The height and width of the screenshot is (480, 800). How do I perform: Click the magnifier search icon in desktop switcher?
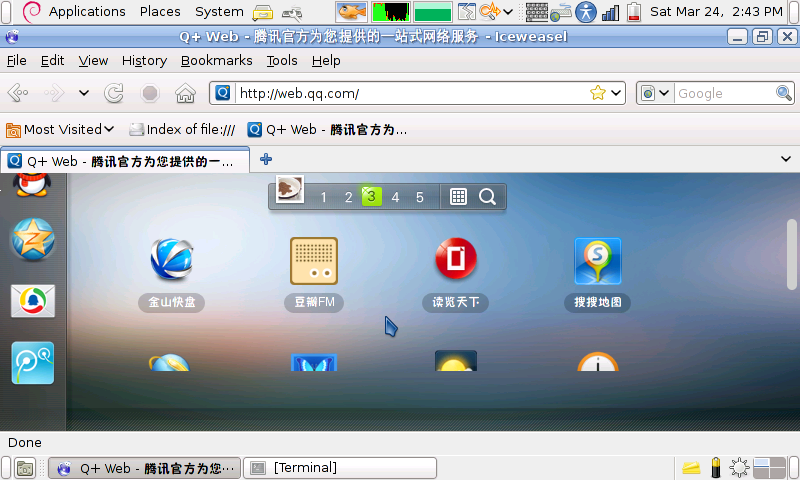487,196
